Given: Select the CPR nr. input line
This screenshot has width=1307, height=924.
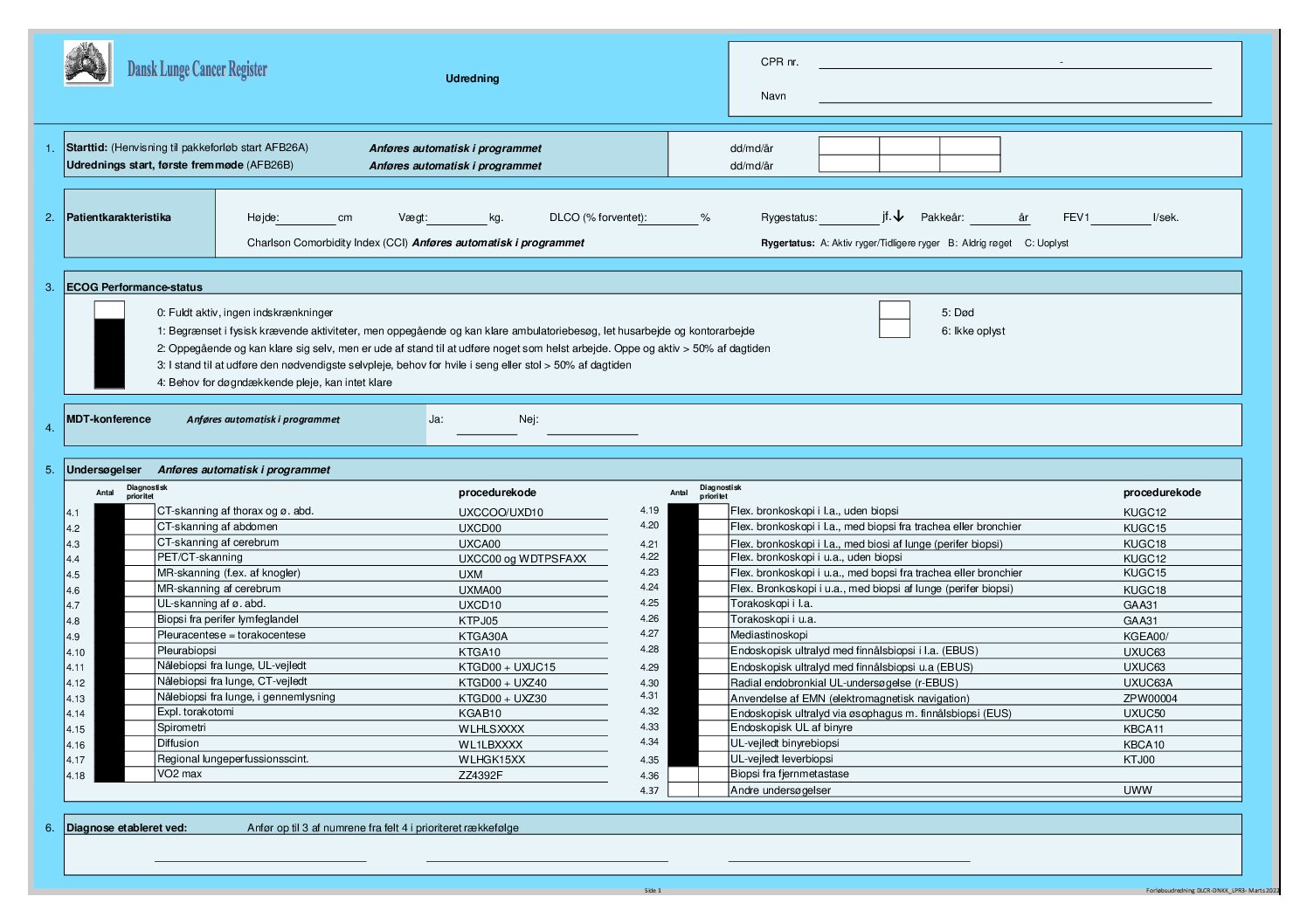Looking at the screenshot, I should tap(1015, 62).
